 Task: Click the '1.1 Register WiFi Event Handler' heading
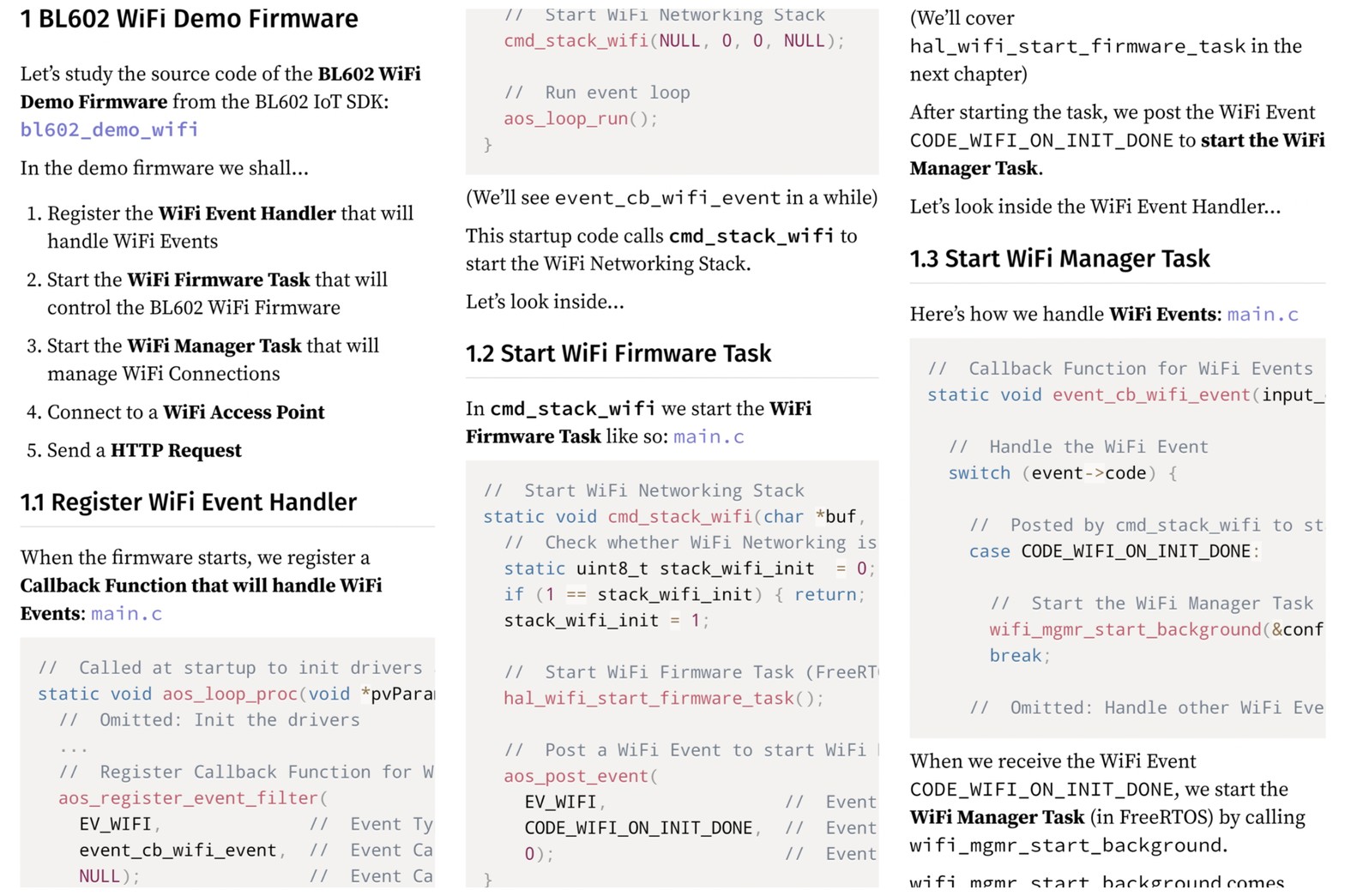coord(188,502)
